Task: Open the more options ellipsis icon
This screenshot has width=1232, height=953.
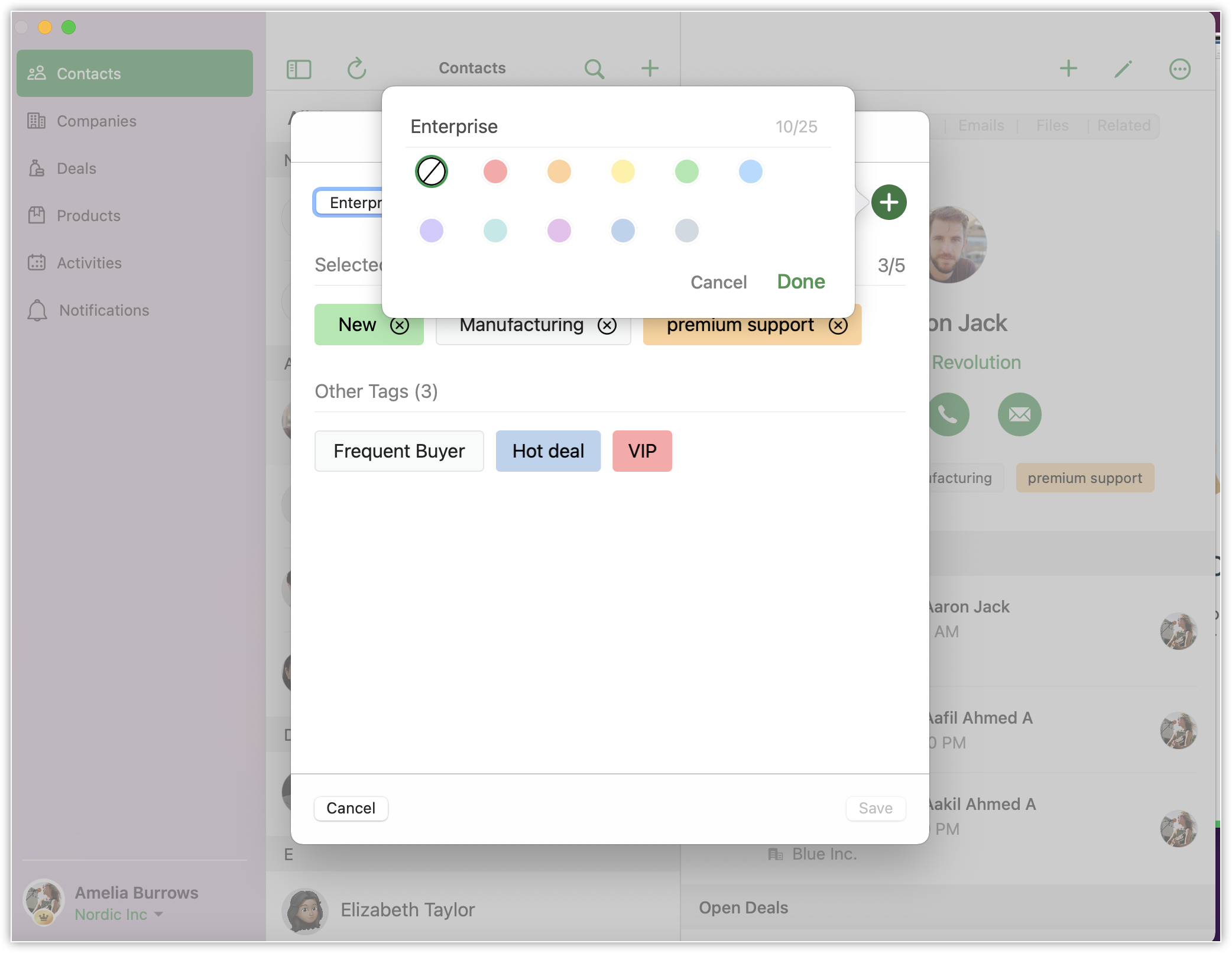Action: (1179, 69)
